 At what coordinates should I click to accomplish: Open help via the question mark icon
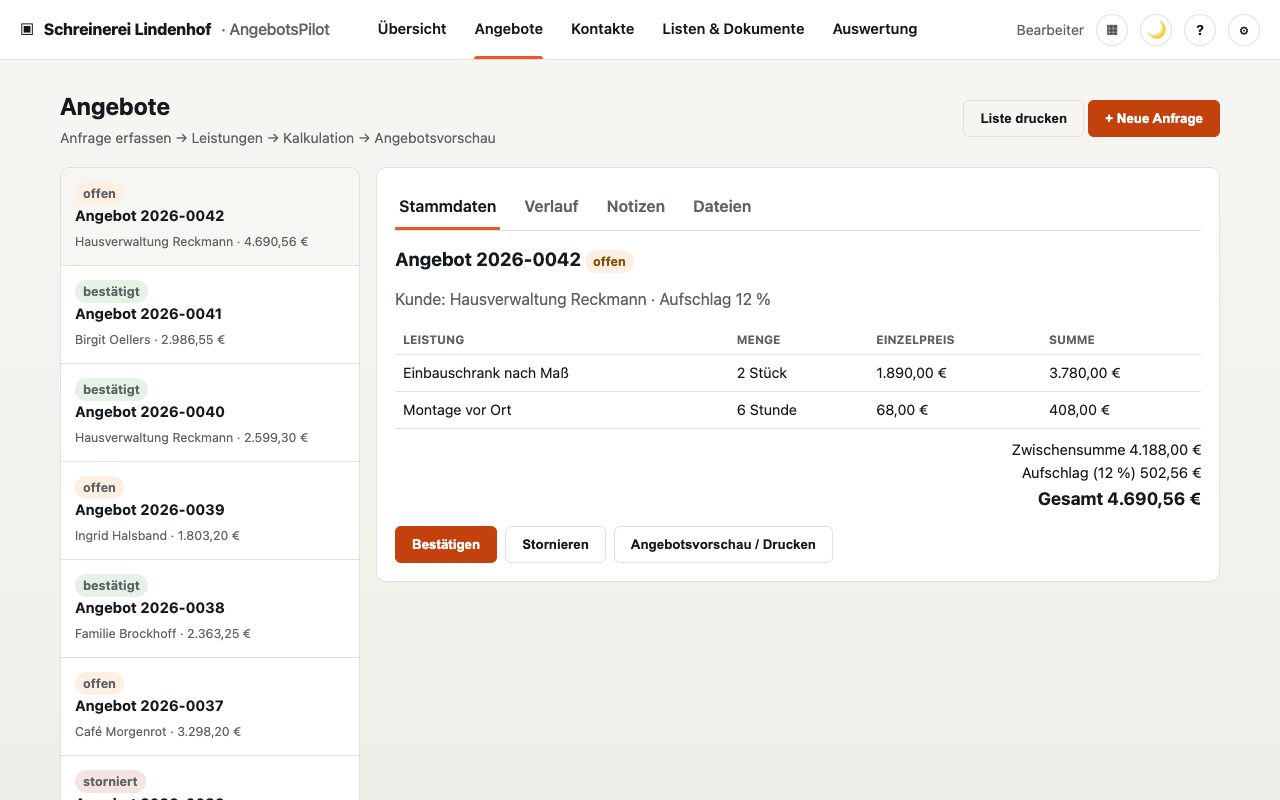1200,30
